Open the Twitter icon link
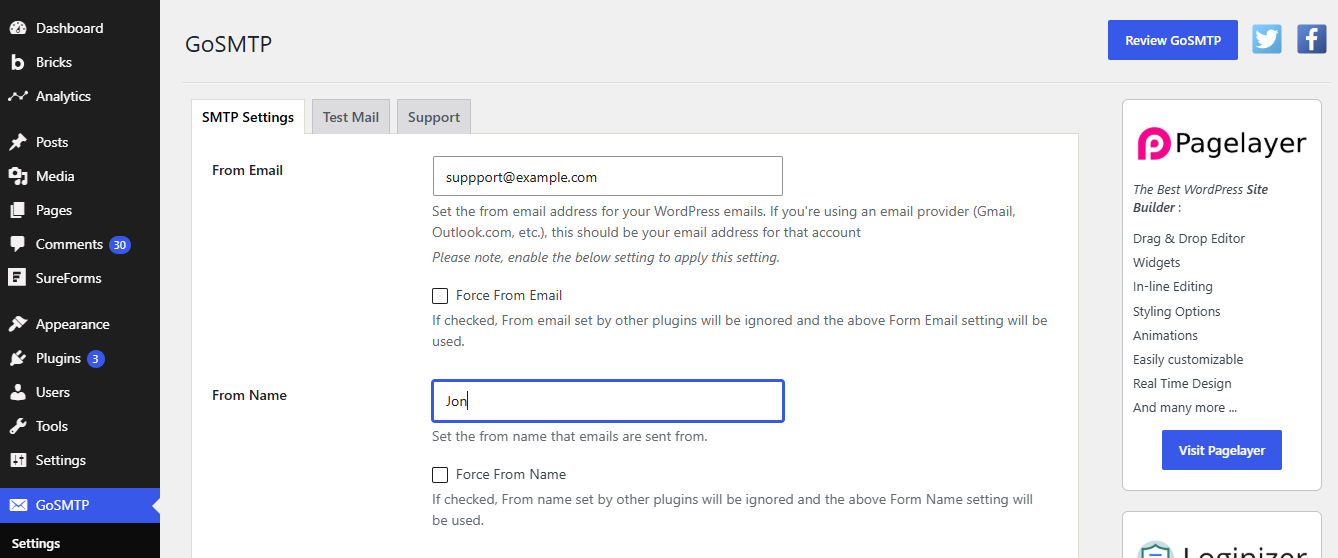Image resolution: width=1338 pixels, height=558 pixels. (1267, 39)
